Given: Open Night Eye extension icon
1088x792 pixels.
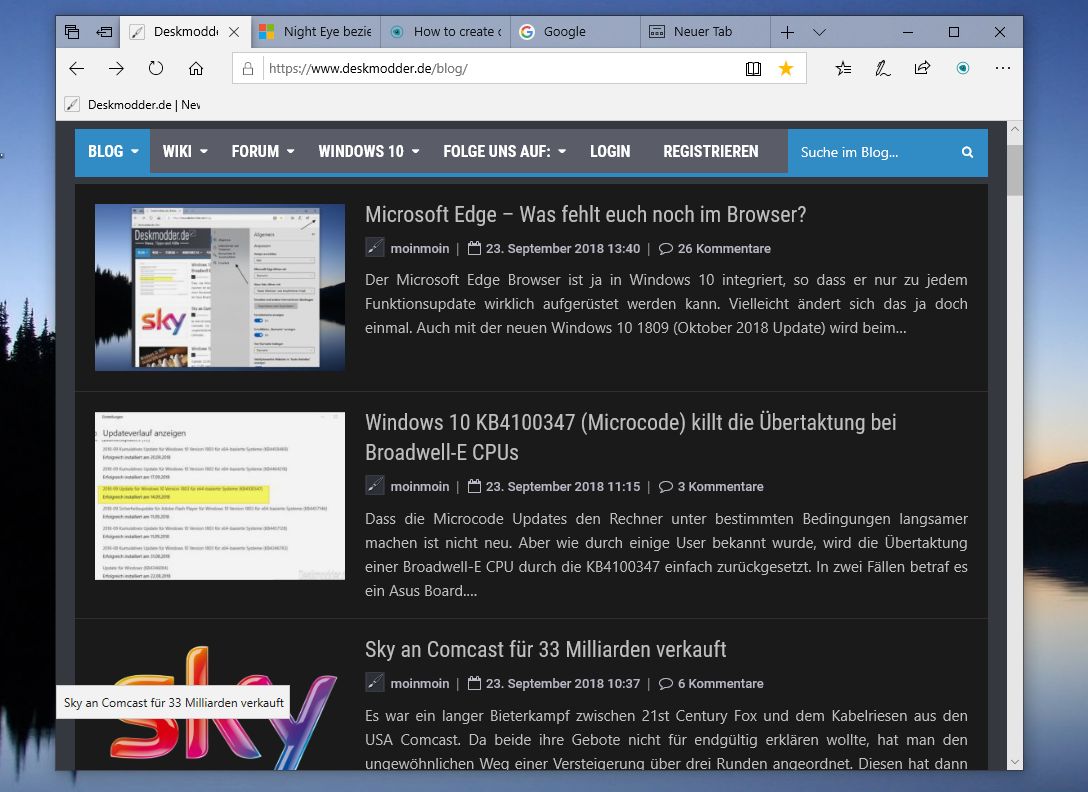Looking at the screenshot, I should 962,68.
